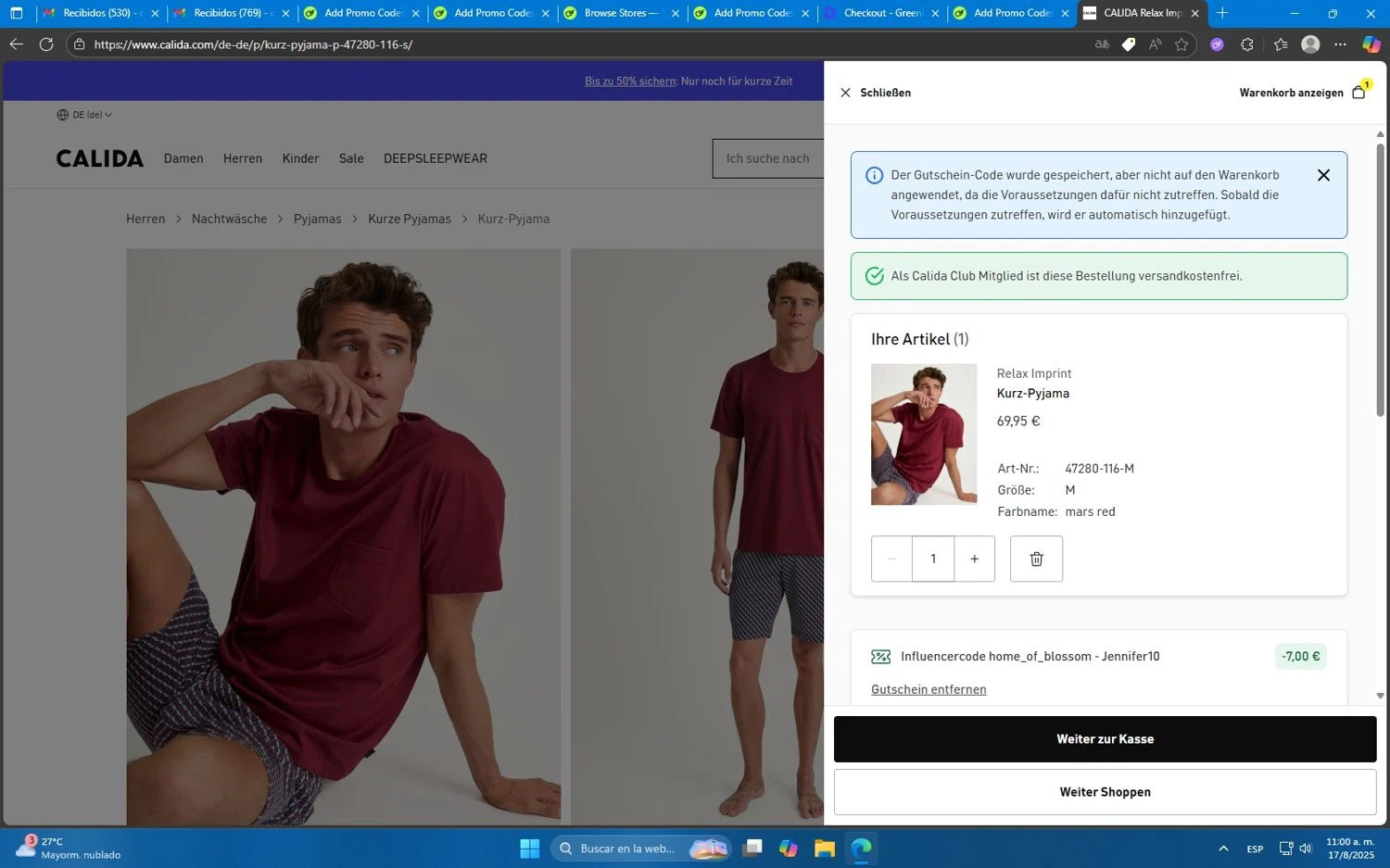Click the Ich suche nach search field
Screen dimensions: 1390x868
[768, 158]
